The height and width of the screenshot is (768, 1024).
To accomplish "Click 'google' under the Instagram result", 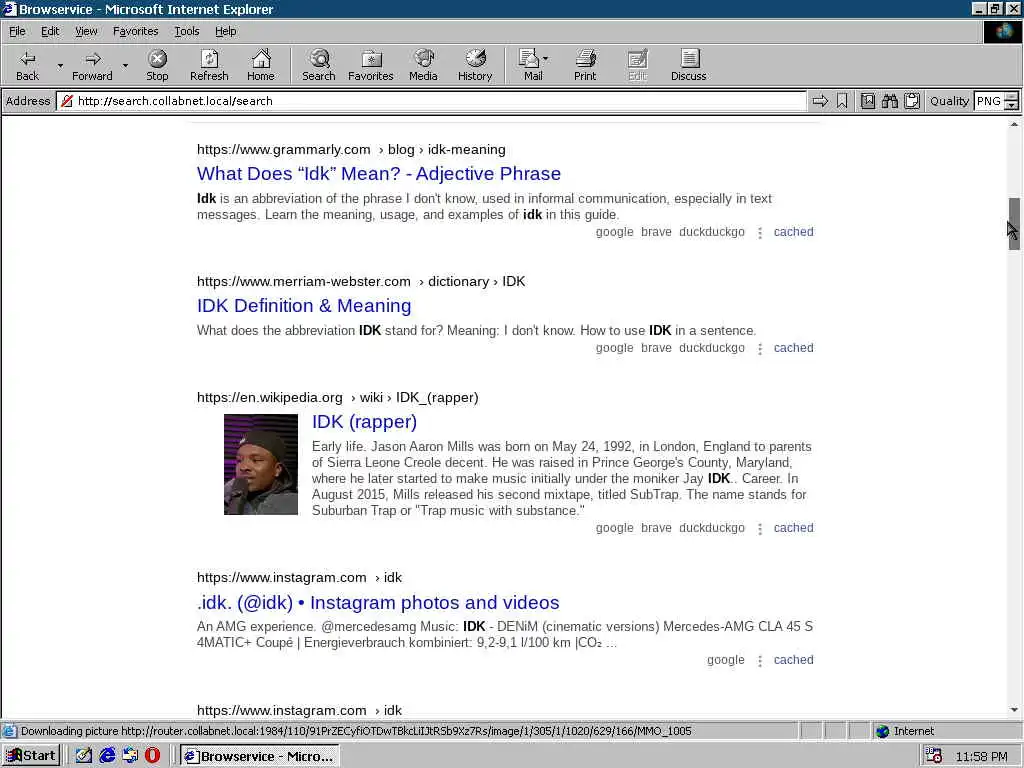I will 726,660.
